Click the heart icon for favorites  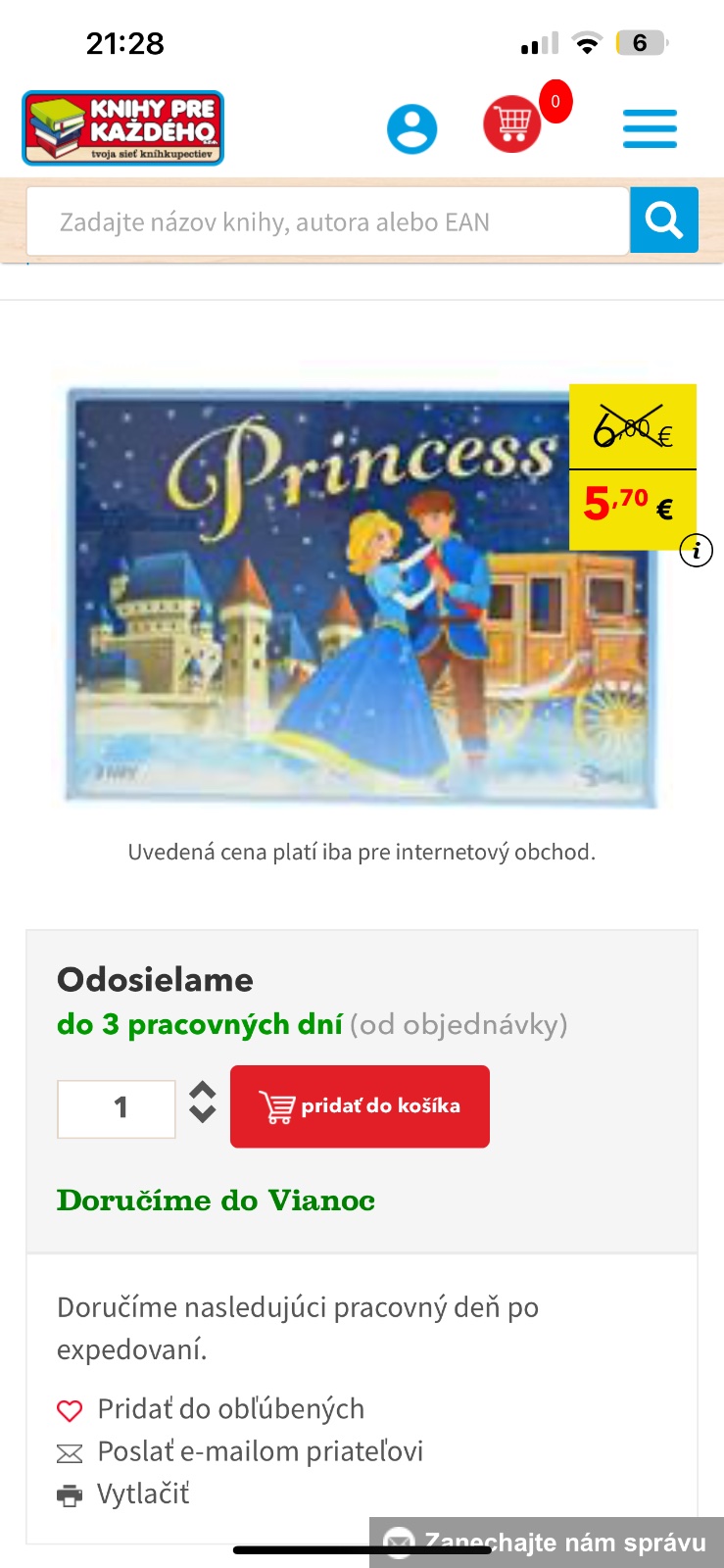pos(70,1410)
